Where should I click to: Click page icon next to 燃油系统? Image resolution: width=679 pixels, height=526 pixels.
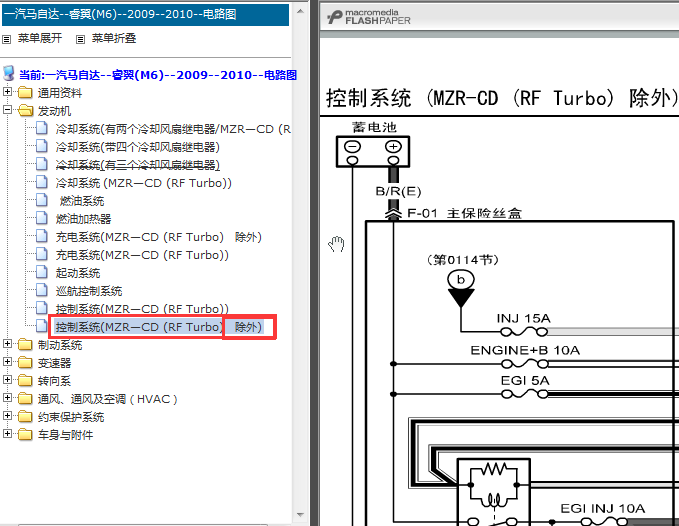(x=42, y=200)
